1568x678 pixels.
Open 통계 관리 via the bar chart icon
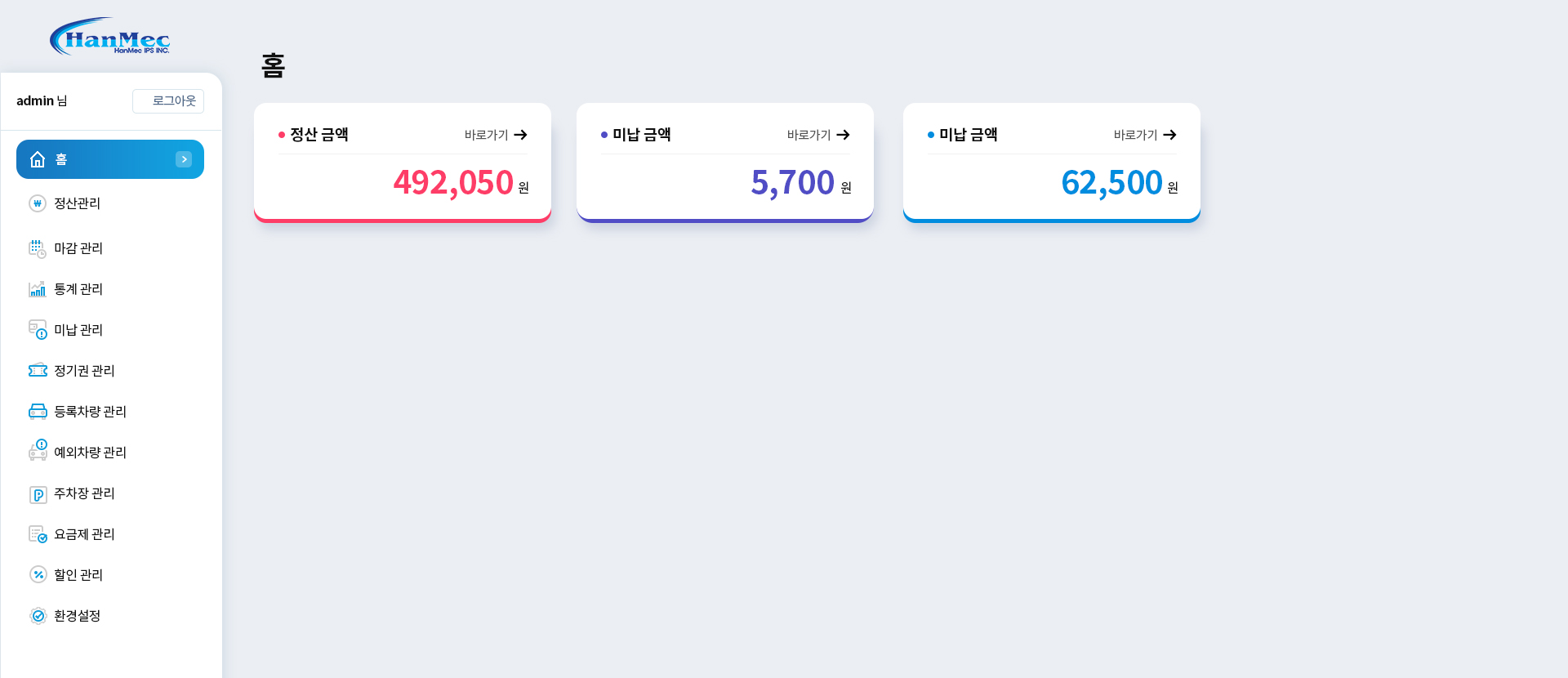coord(38,289)
